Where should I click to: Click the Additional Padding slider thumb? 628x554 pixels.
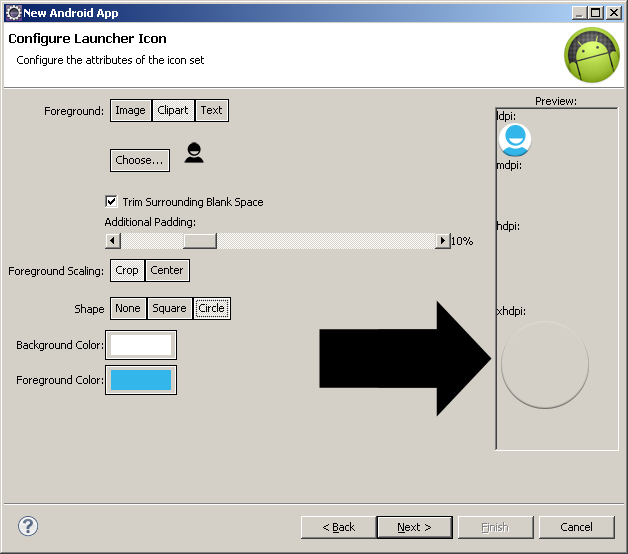pos(200,241)
